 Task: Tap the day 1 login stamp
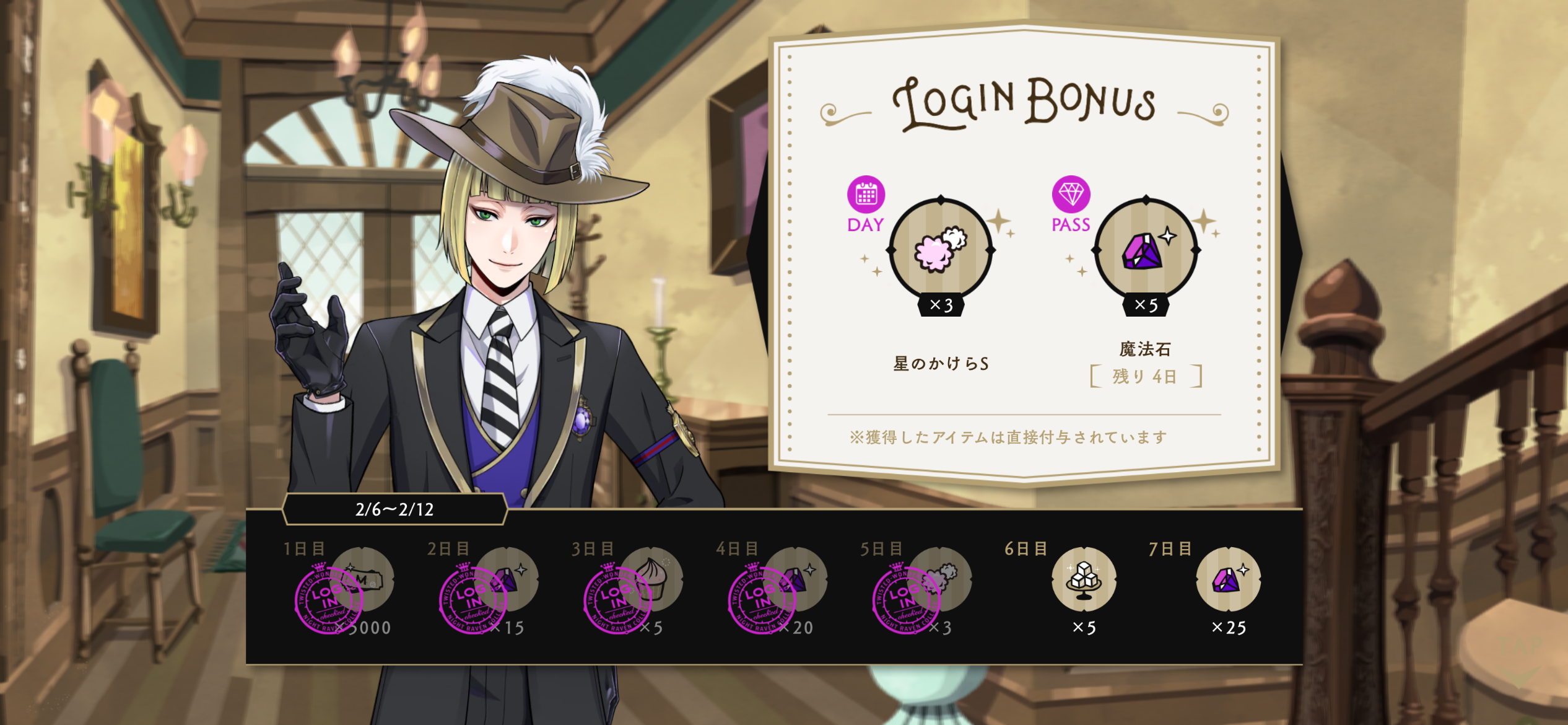tap(329, 599)
